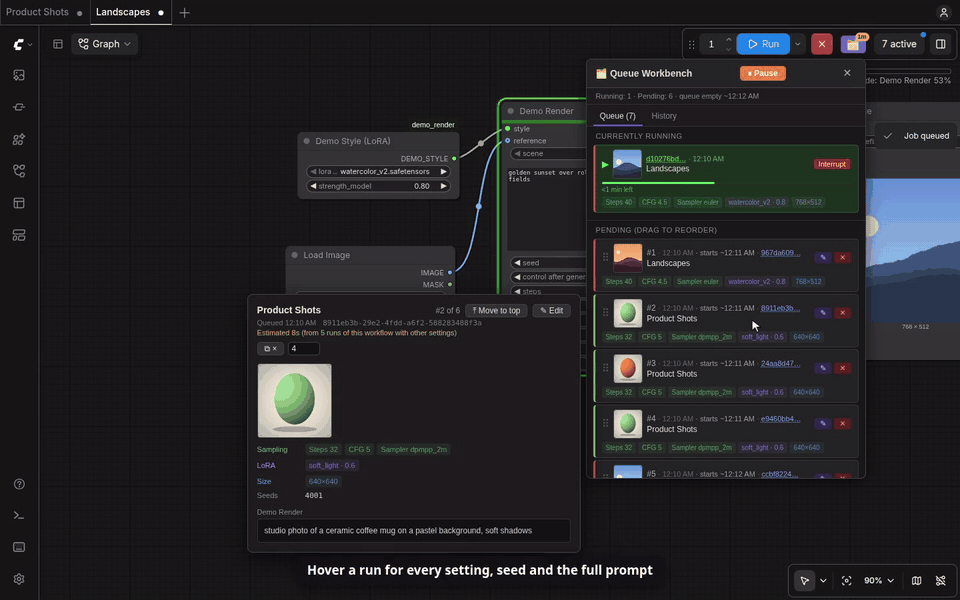Click the select mode cursor tool
This screenshot has height=600, width=960.
click(804, 580)
